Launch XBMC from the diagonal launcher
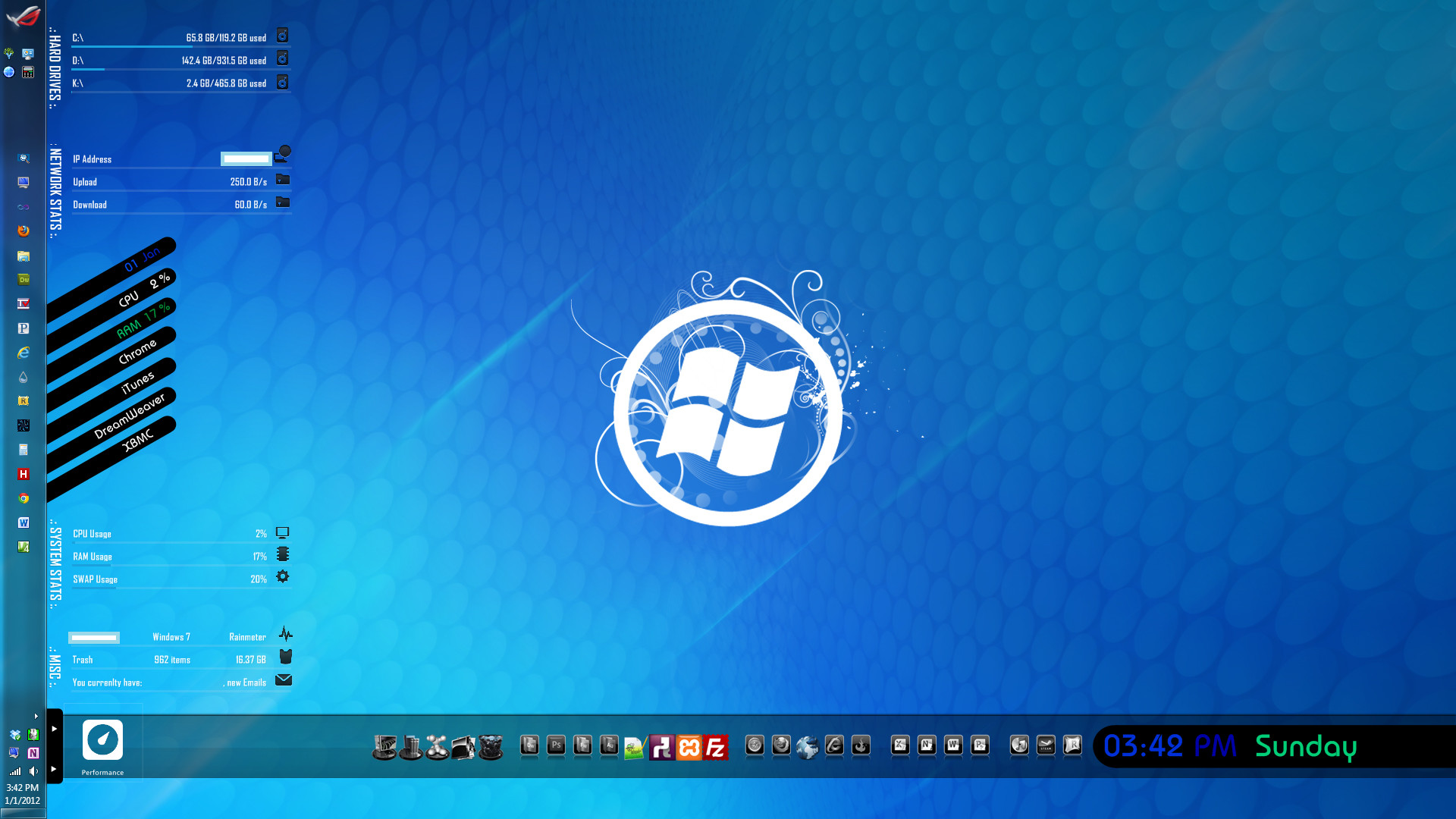The image size is (1456, 819). 138,440
